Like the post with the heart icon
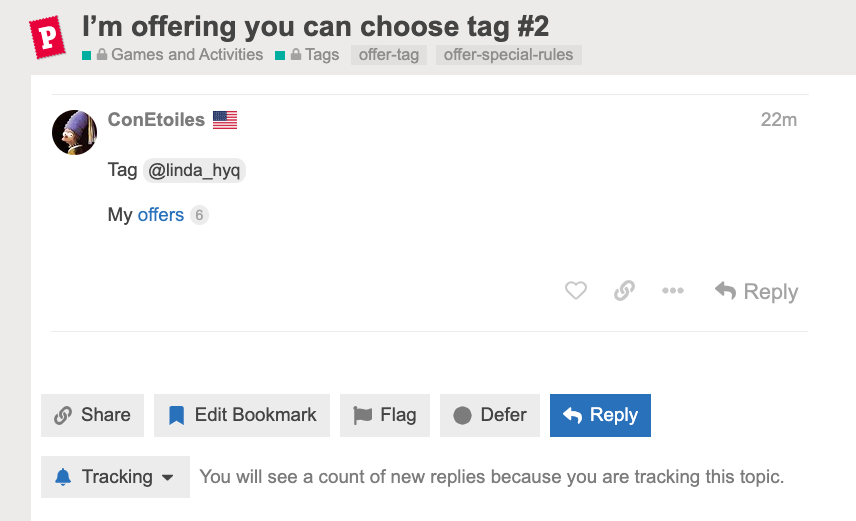Image resolution: width=856 pixels, height=521 pixels. coord(575,291)
